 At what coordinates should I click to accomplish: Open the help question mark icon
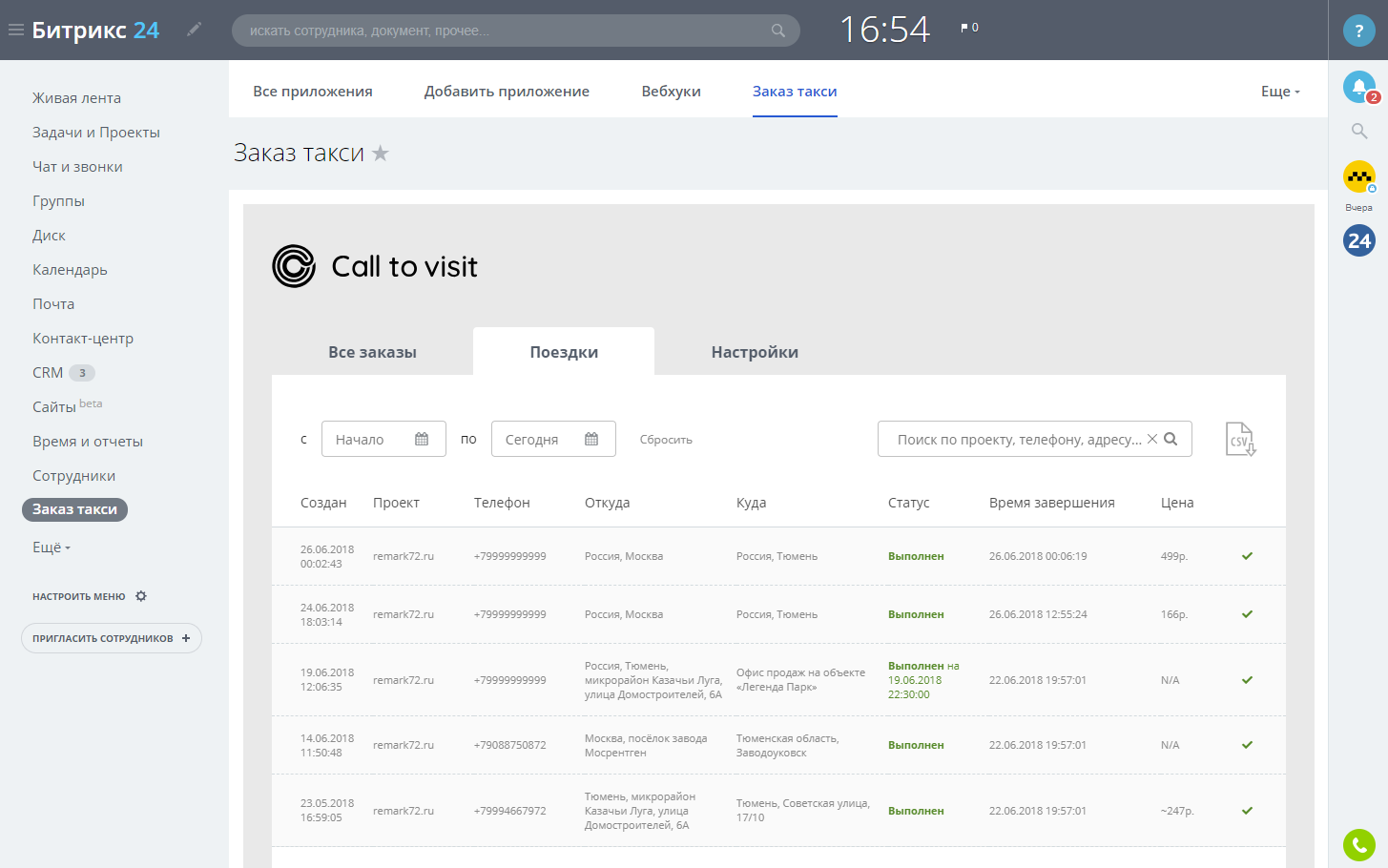click(1358, 31)
